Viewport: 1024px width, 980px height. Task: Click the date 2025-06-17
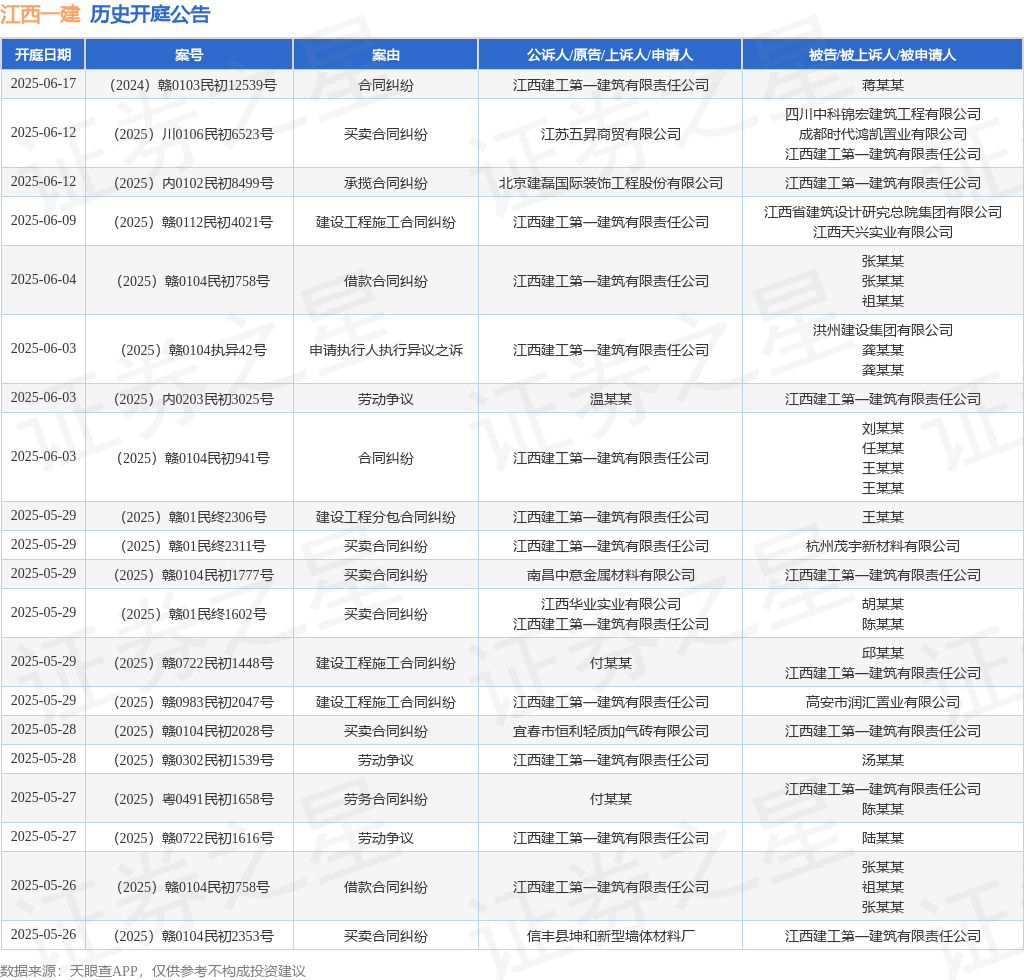(x=43, y=84)
